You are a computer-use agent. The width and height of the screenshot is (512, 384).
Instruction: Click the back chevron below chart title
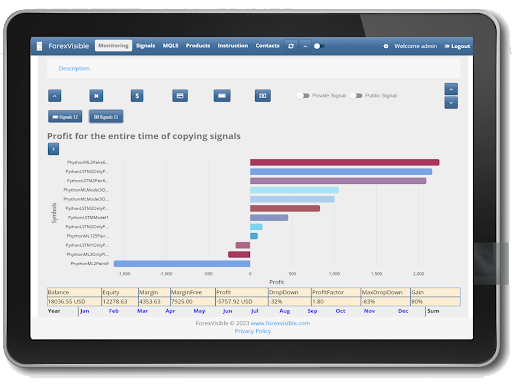tap(53, 149)
